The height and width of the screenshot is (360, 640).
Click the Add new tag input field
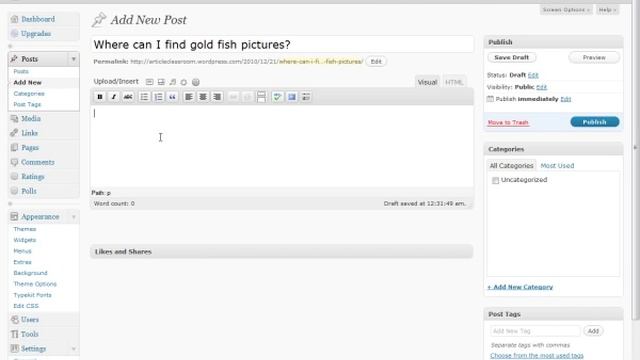(x=535, y=331)
